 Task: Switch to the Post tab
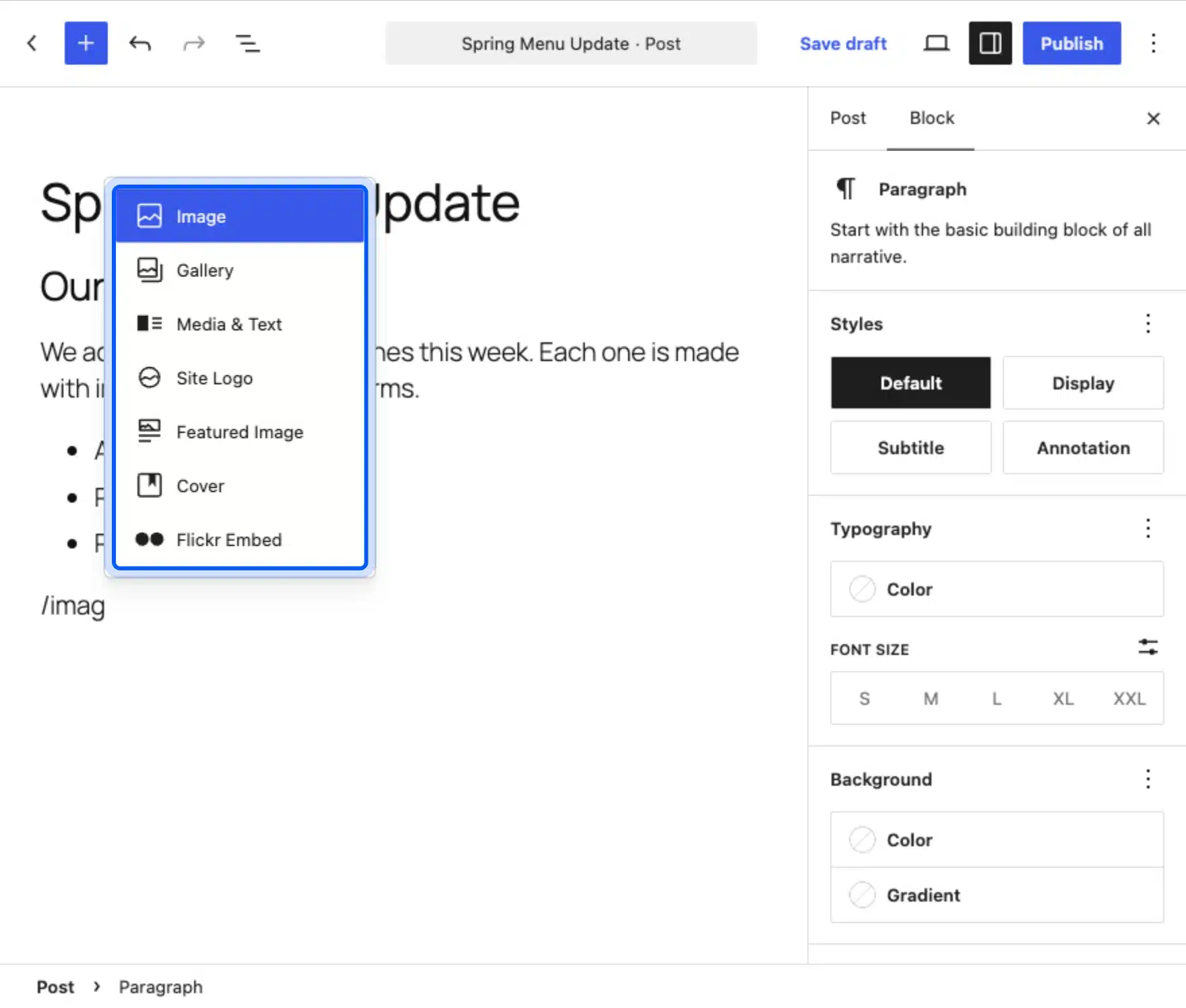[848, 118]
